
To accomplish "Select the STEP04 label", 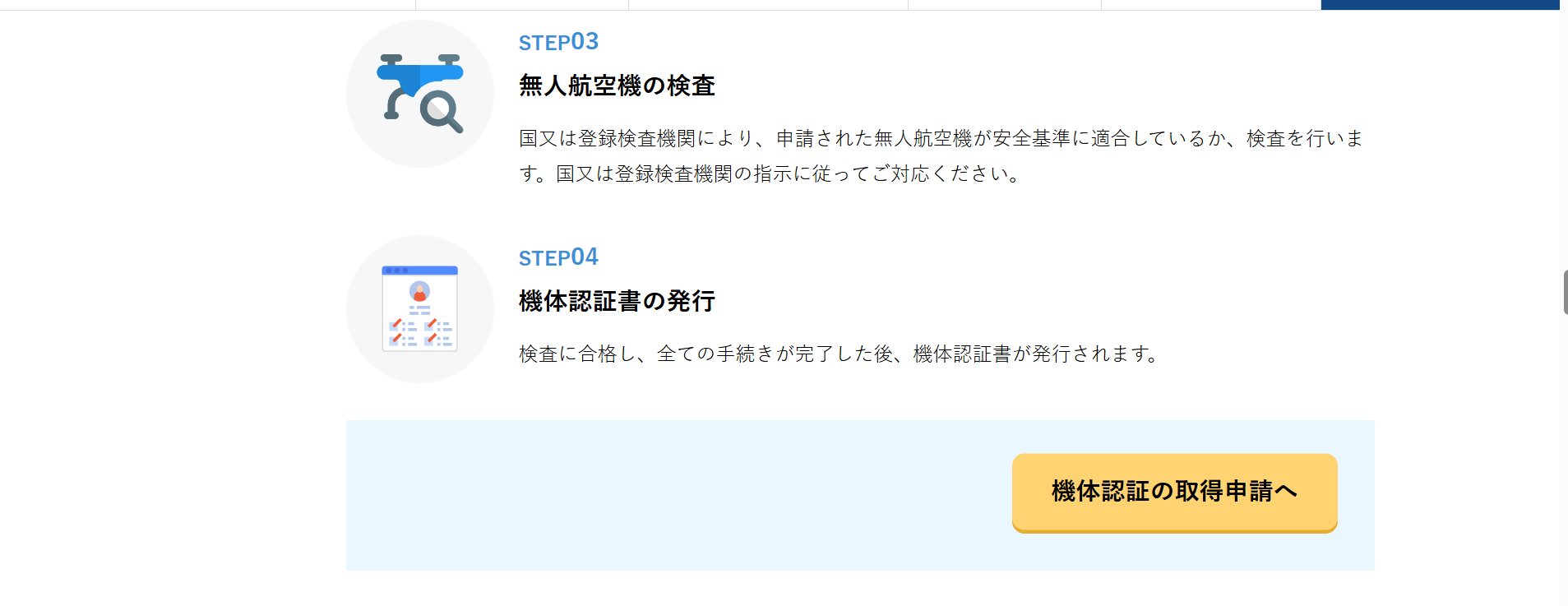I will pos(558,257).
